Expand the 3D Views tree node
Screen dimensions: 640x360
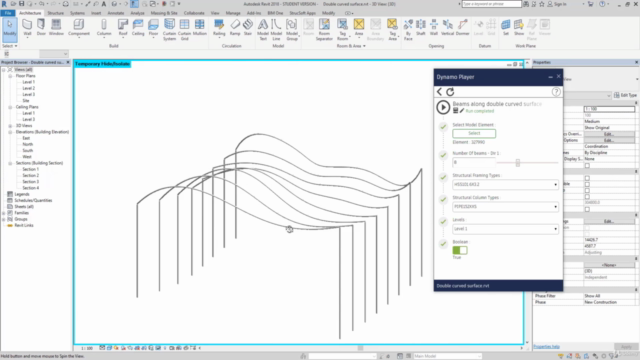10,126
